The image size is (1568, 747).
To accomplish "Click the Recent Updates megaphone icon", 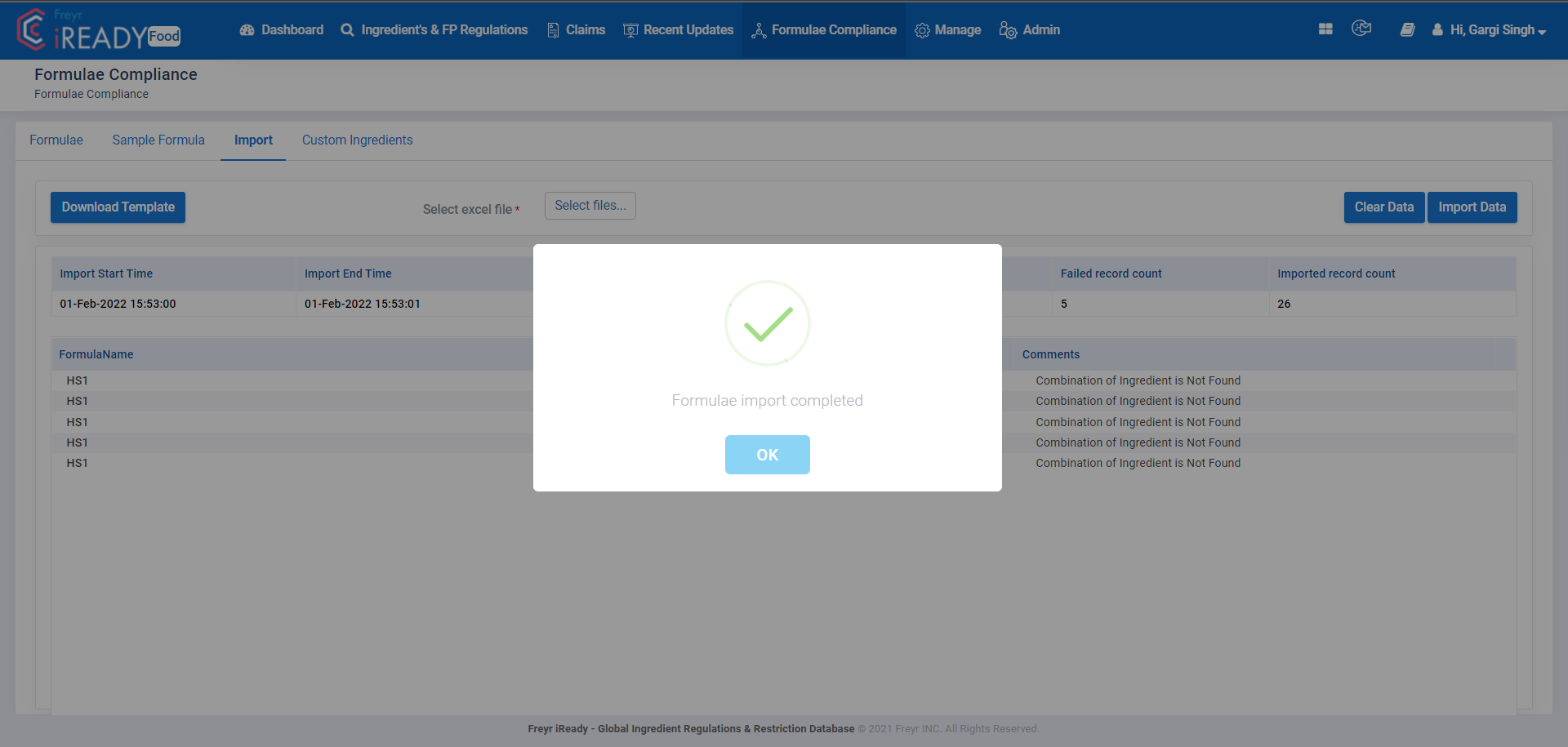I will pos(629,29).
